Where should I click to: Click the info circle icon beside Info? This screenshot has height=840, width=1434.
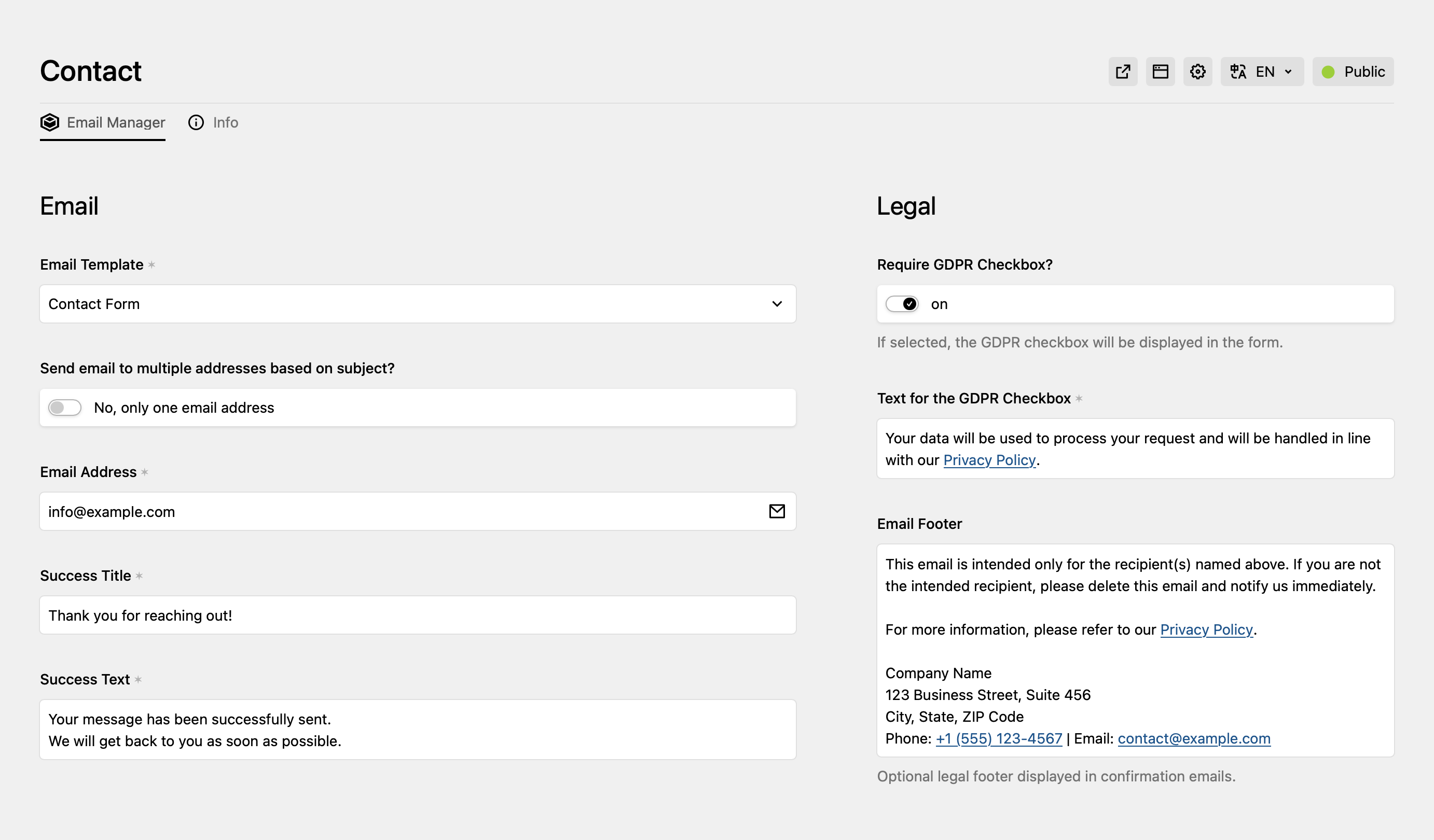pyautogui.click(x=196, y=122)
